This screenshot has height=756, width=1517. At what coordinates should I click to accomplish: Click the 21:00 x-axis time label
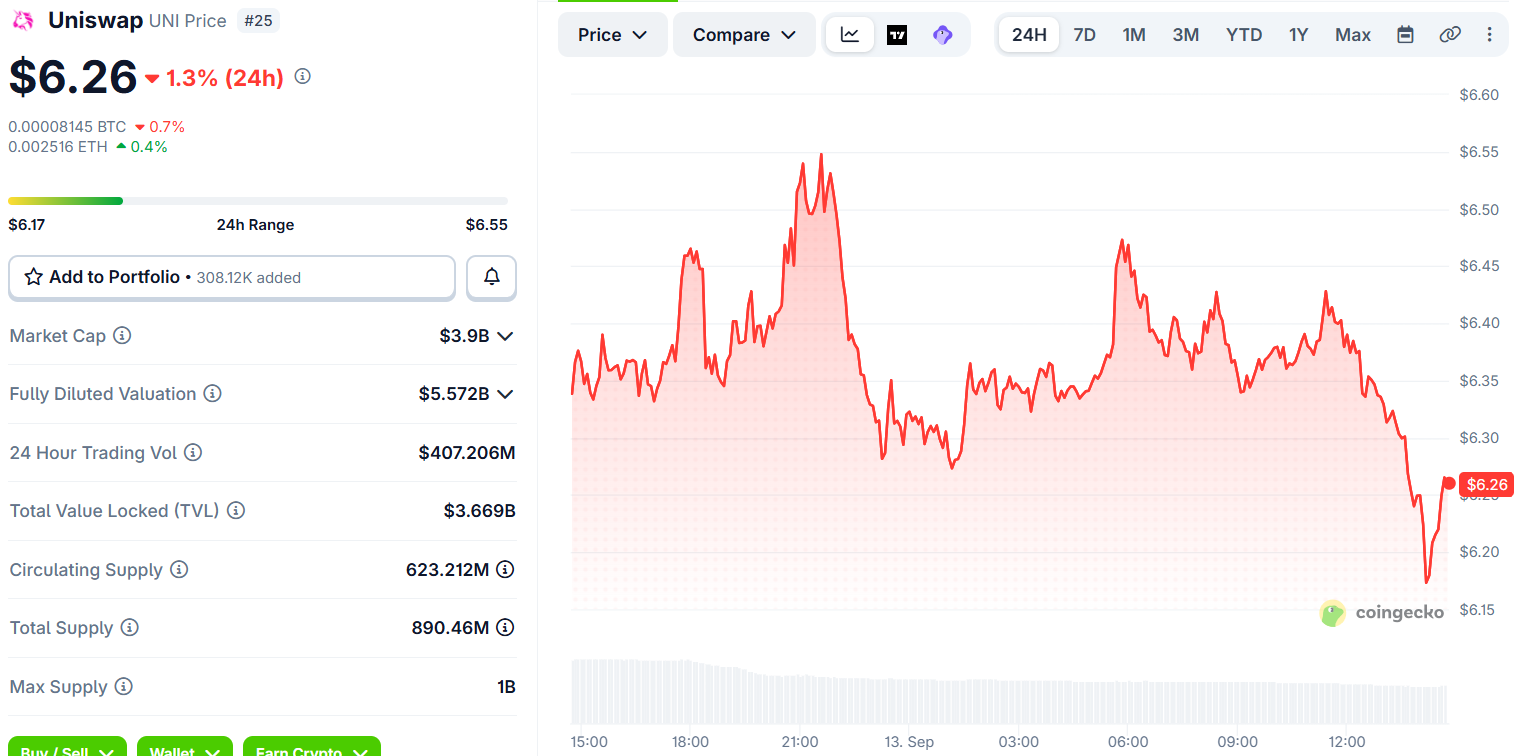click(x=800, y=742)
